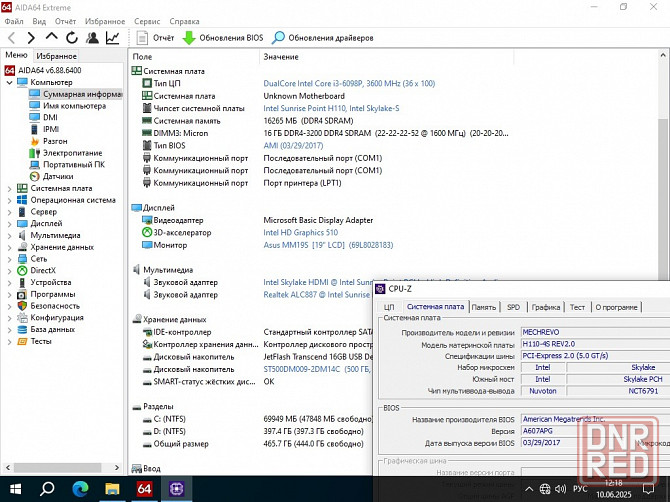Open the Отчёт menu in menu bar

coord(65,21)
